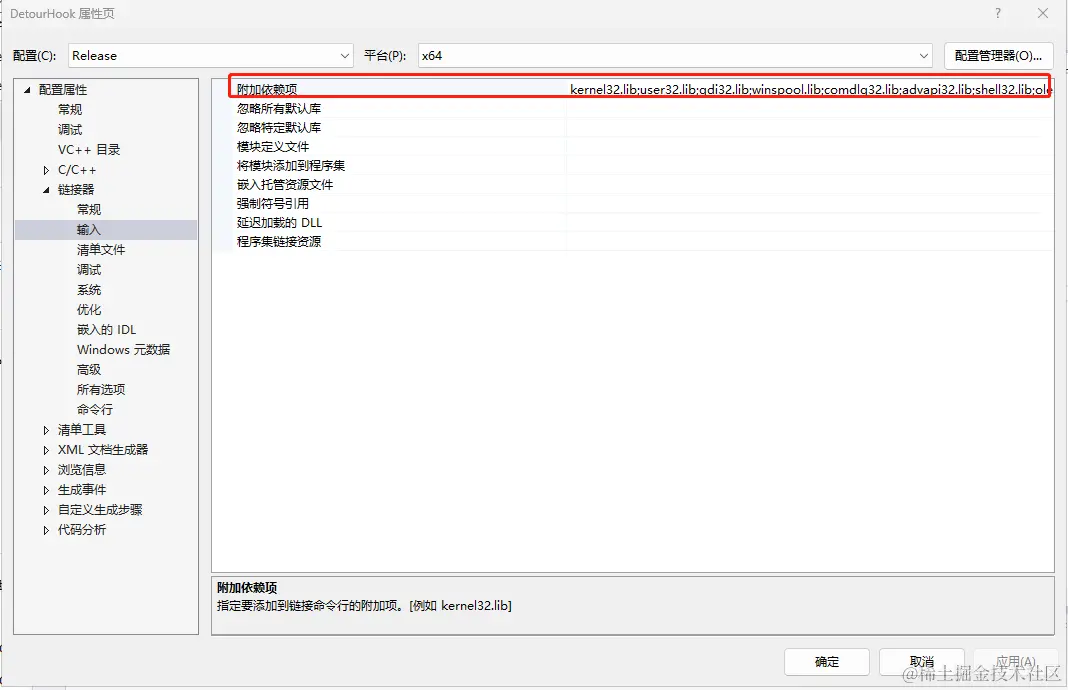Image resolution: width=1068 pixels, height=690 pixels.
Task: Edit the kernel32.lib dependencies value field
Action: 810,89
